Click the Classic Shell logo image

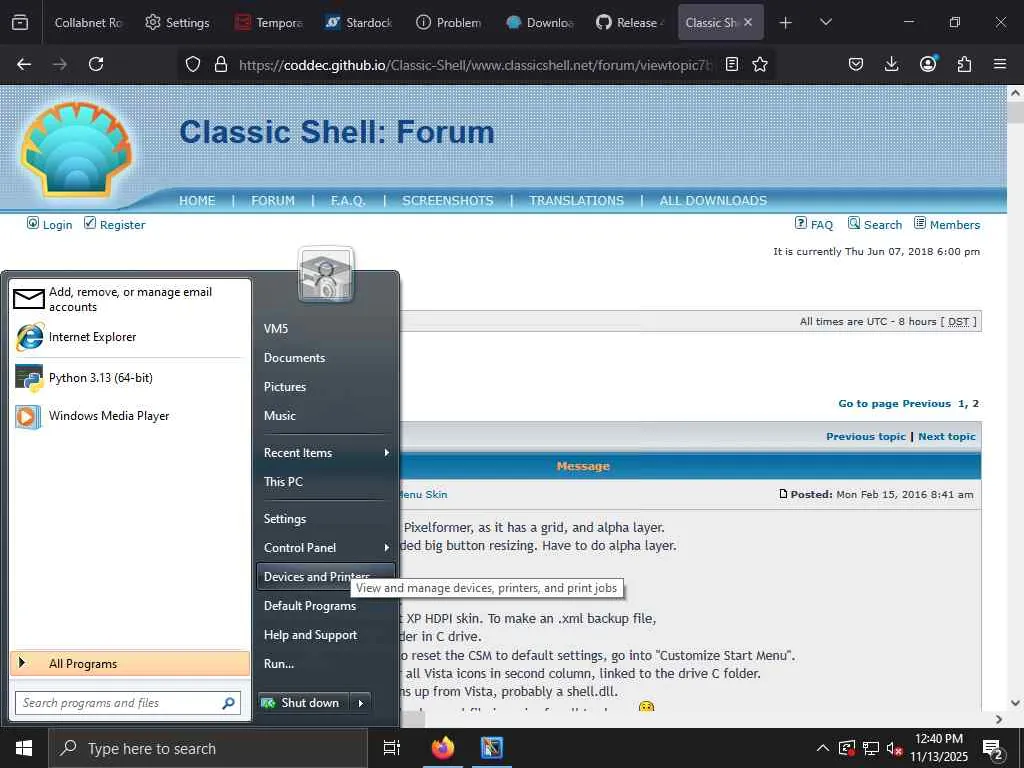click(76, 149)
